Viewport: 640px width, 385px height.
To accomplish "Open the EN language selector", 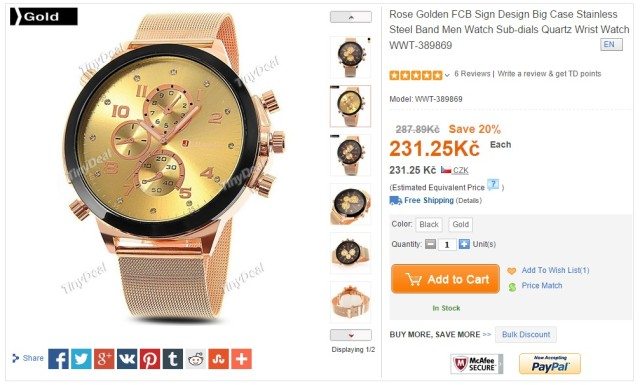I will pyautogui.click(x=611, y=45).
